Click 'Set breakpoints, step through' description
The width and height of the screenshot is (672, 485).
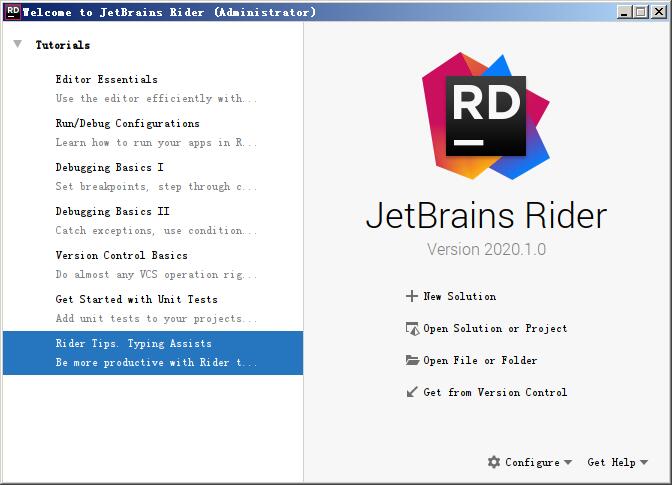(156, 186)
